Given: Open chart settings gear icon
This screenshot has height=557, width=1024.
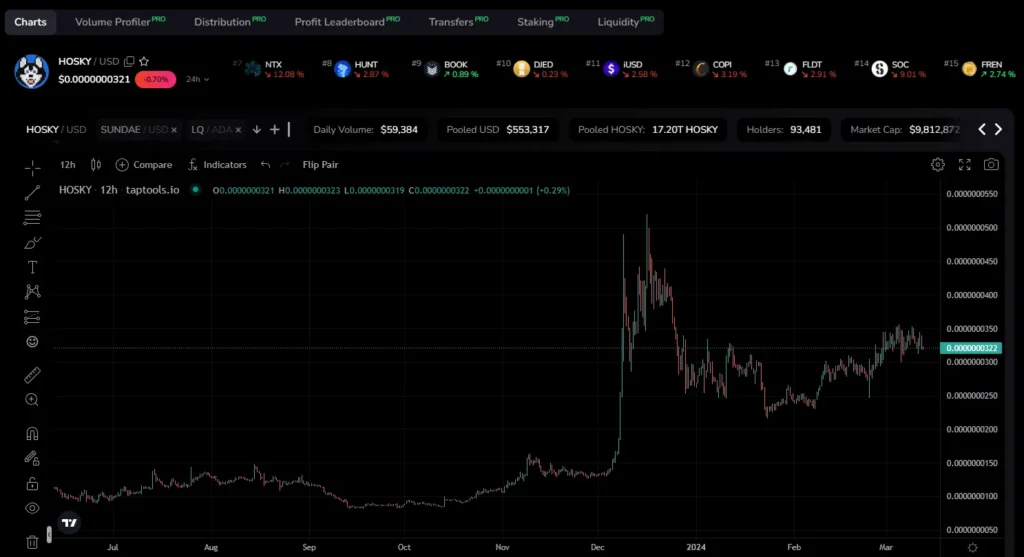Looking at the screenshot, I should (x=938, y=165).
